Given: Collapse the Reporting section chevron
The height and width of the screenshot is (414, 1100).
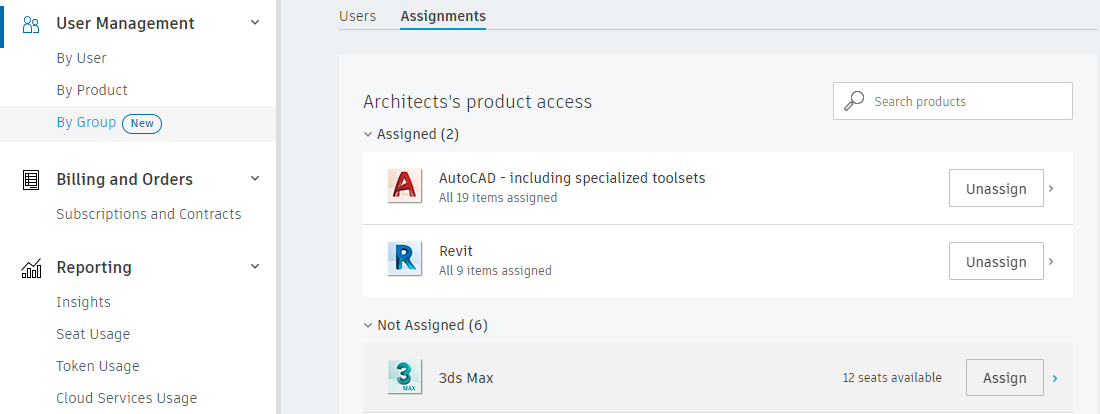Looking at the screenshot, I should [x=255, y=267].
